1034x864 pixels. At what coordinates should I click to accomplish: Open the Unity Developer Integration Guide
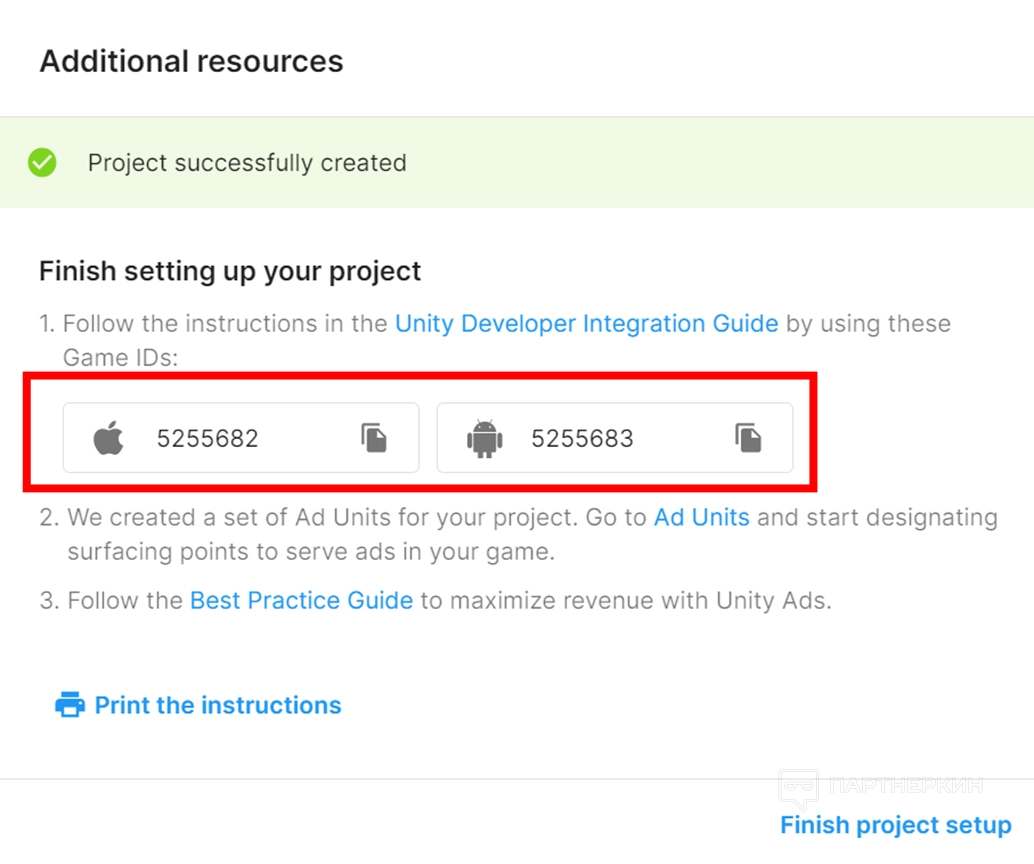586,324
